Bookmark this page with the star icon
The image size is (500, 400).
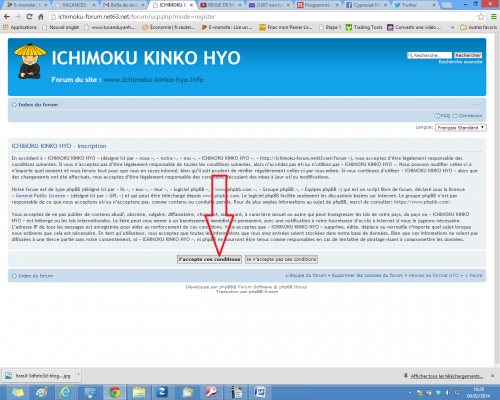point(481,16)
